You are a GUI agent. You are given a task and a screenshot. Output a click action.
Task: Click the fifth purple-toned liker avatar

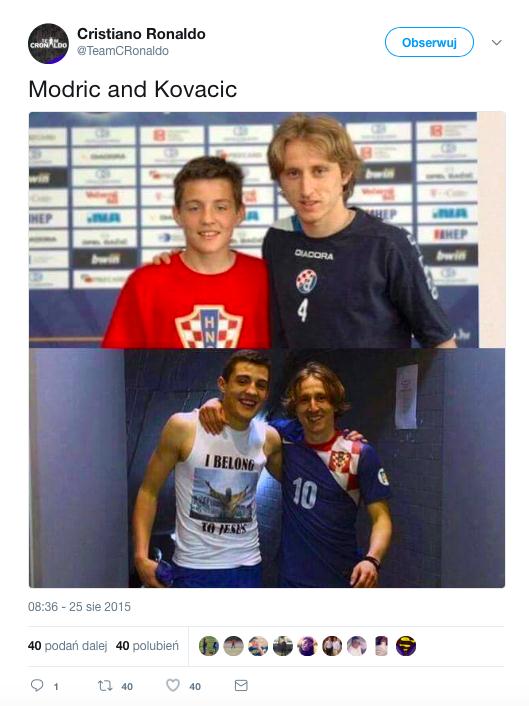307,646
